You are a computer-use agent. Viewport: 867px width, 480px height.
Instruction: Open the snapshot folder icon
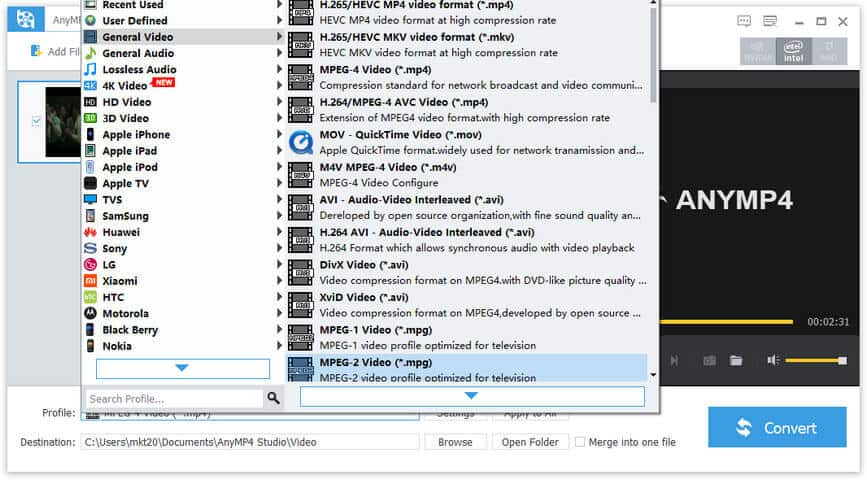click(x=736, y=361)
